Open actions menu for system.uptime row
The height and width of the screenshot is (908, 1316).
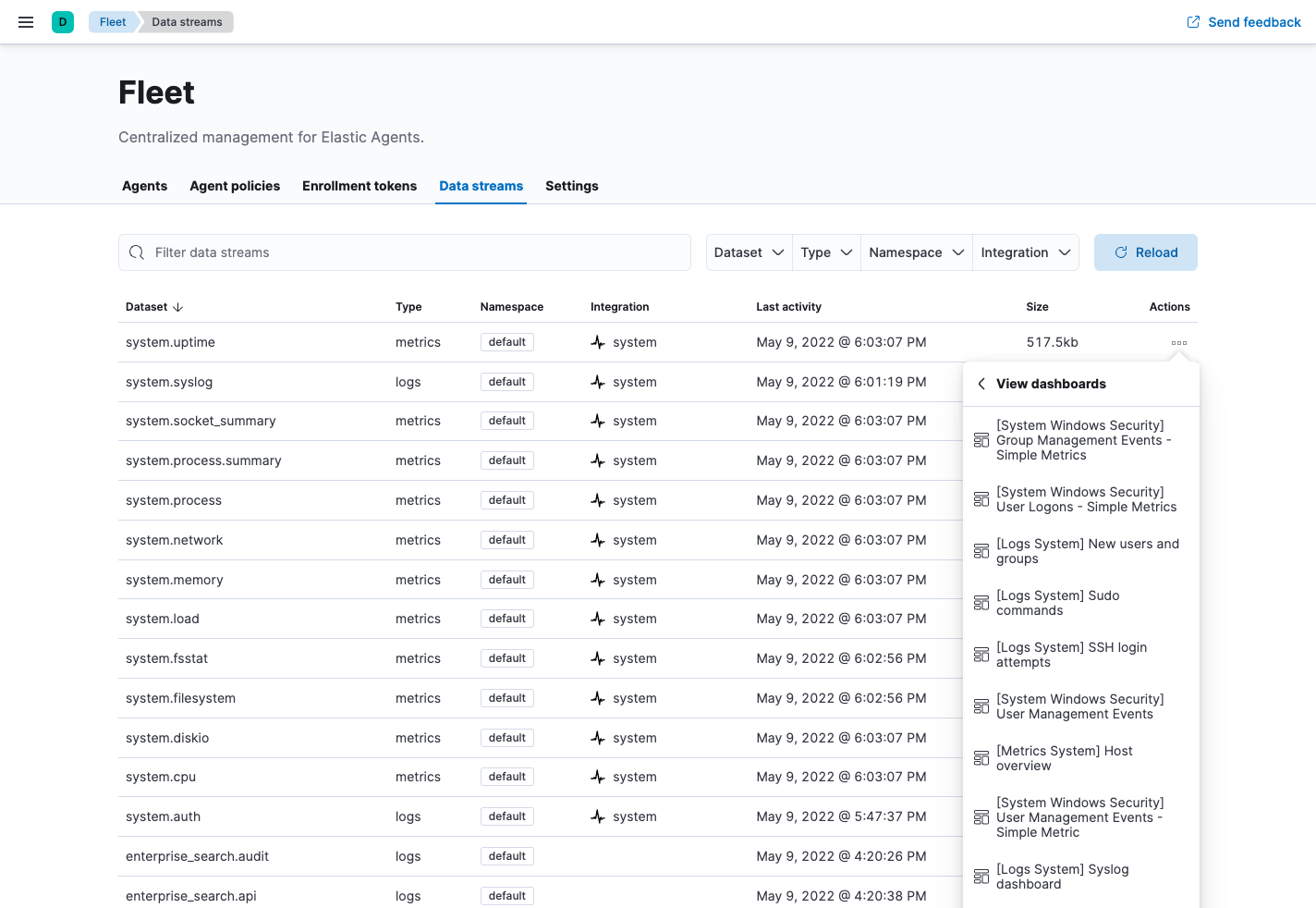pyautogui.click(x=1178, y=342)
